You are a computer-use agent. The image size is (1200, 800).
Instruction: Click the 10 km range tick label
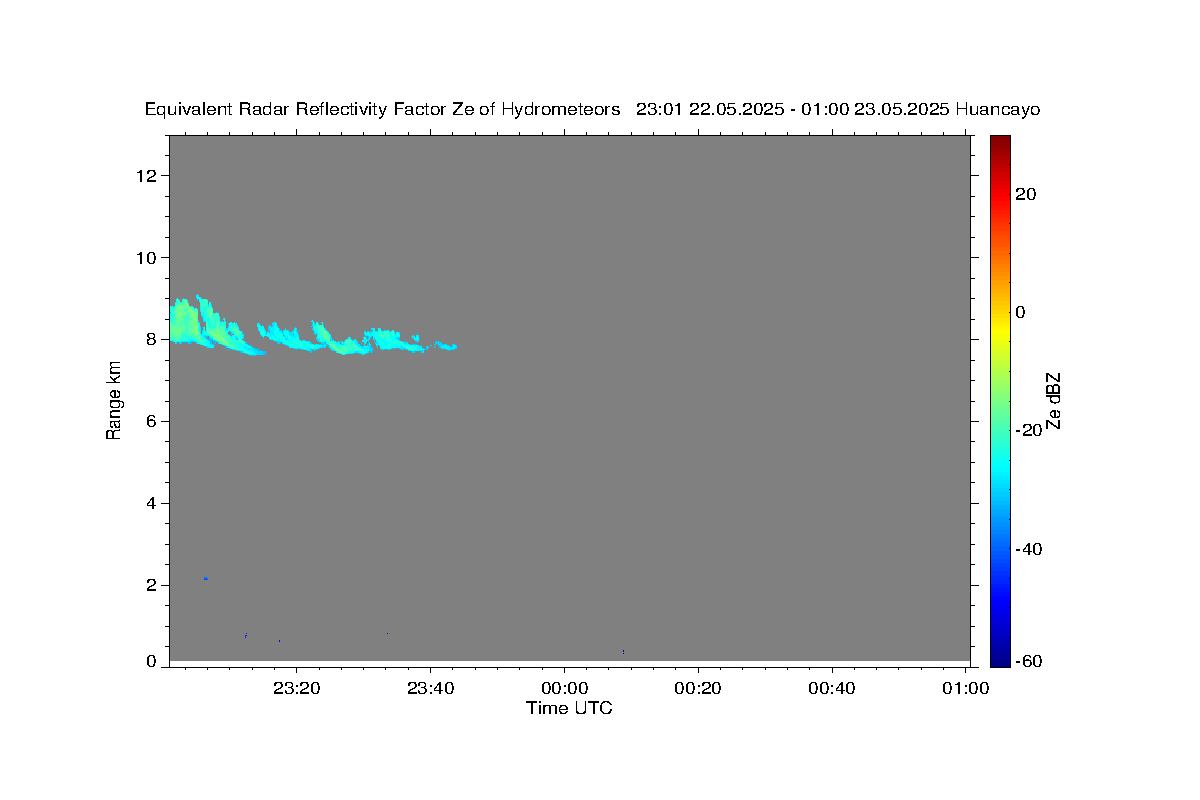click(147, 258)
